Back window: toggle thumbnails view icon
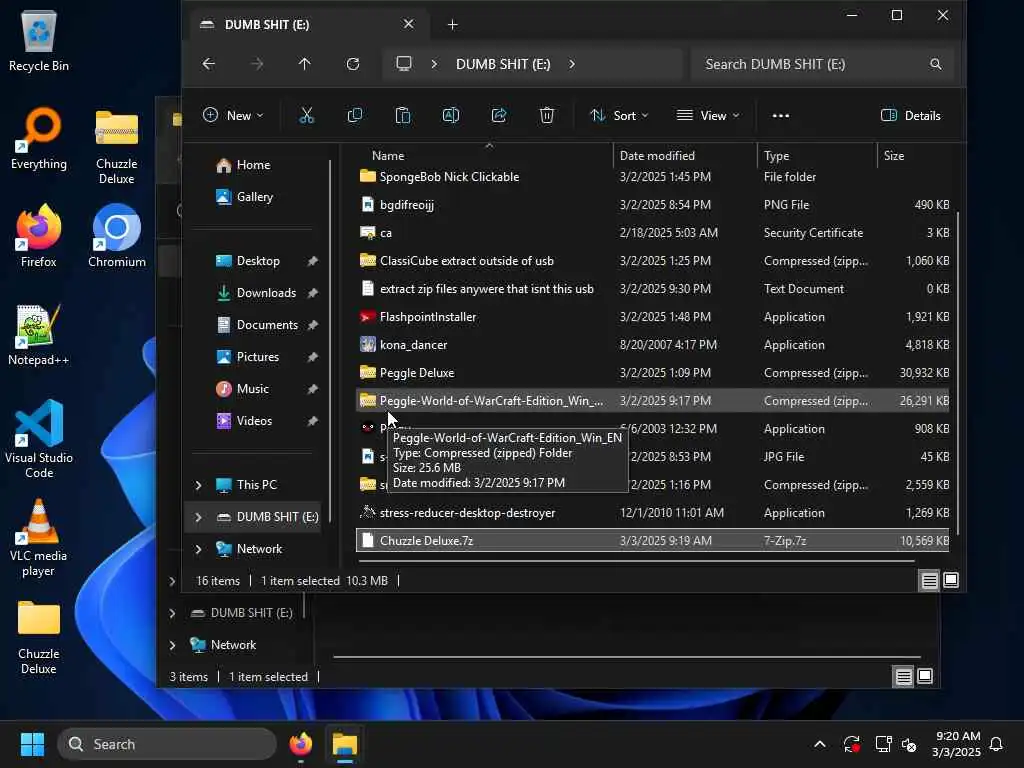1024x768 pixels. (x=925, y=677)
